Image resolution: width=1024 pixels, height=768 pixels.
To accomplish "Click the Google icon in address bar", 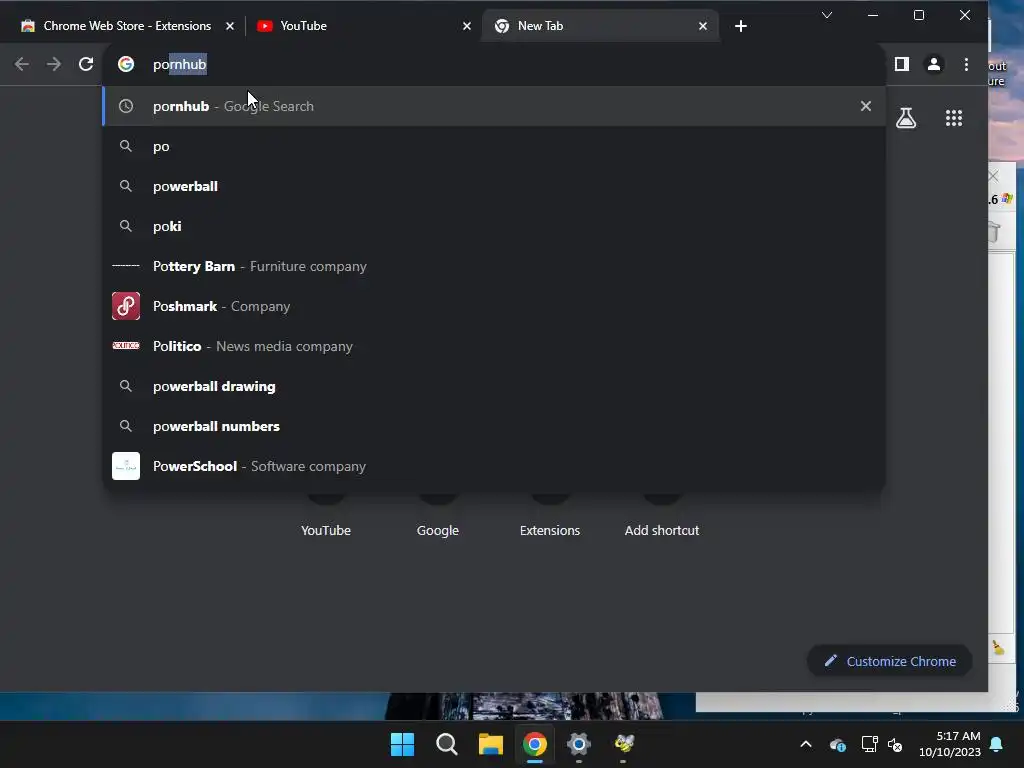I will coord(126,64).
